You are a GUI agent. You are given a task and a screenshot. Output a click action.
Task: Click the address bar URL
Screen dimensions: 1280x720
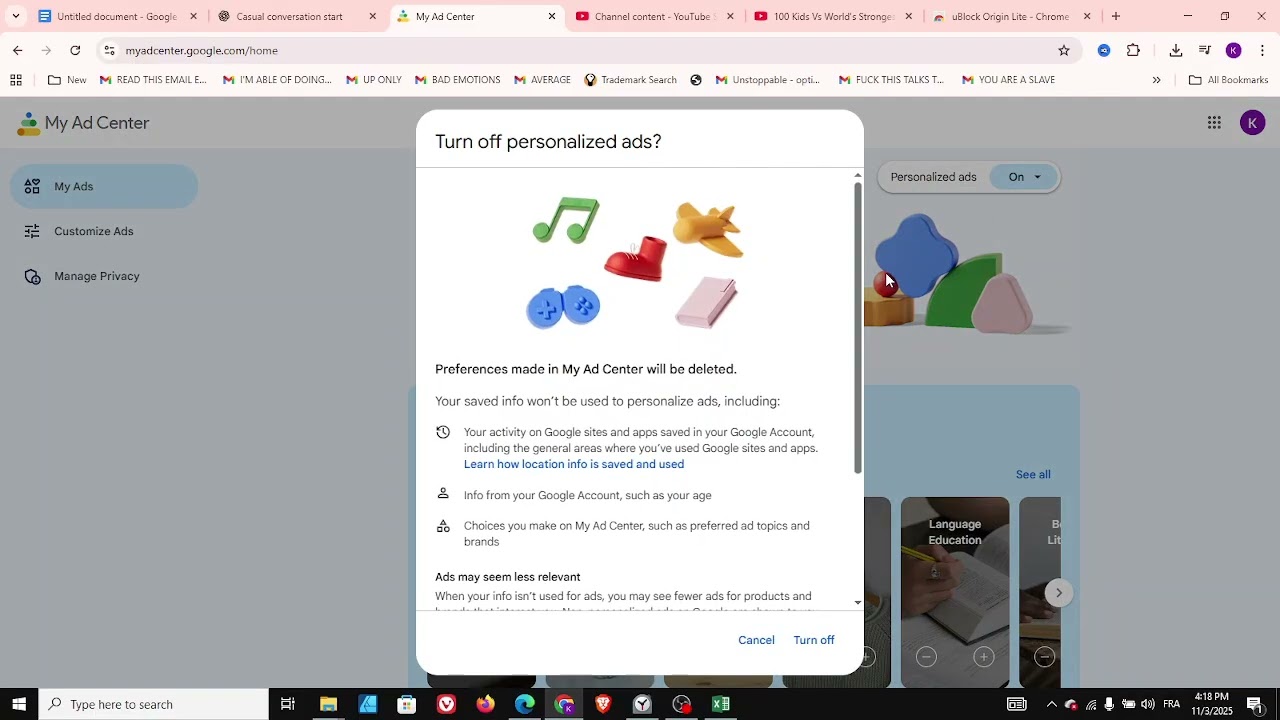pyautogui.click(x=202, y=50)
